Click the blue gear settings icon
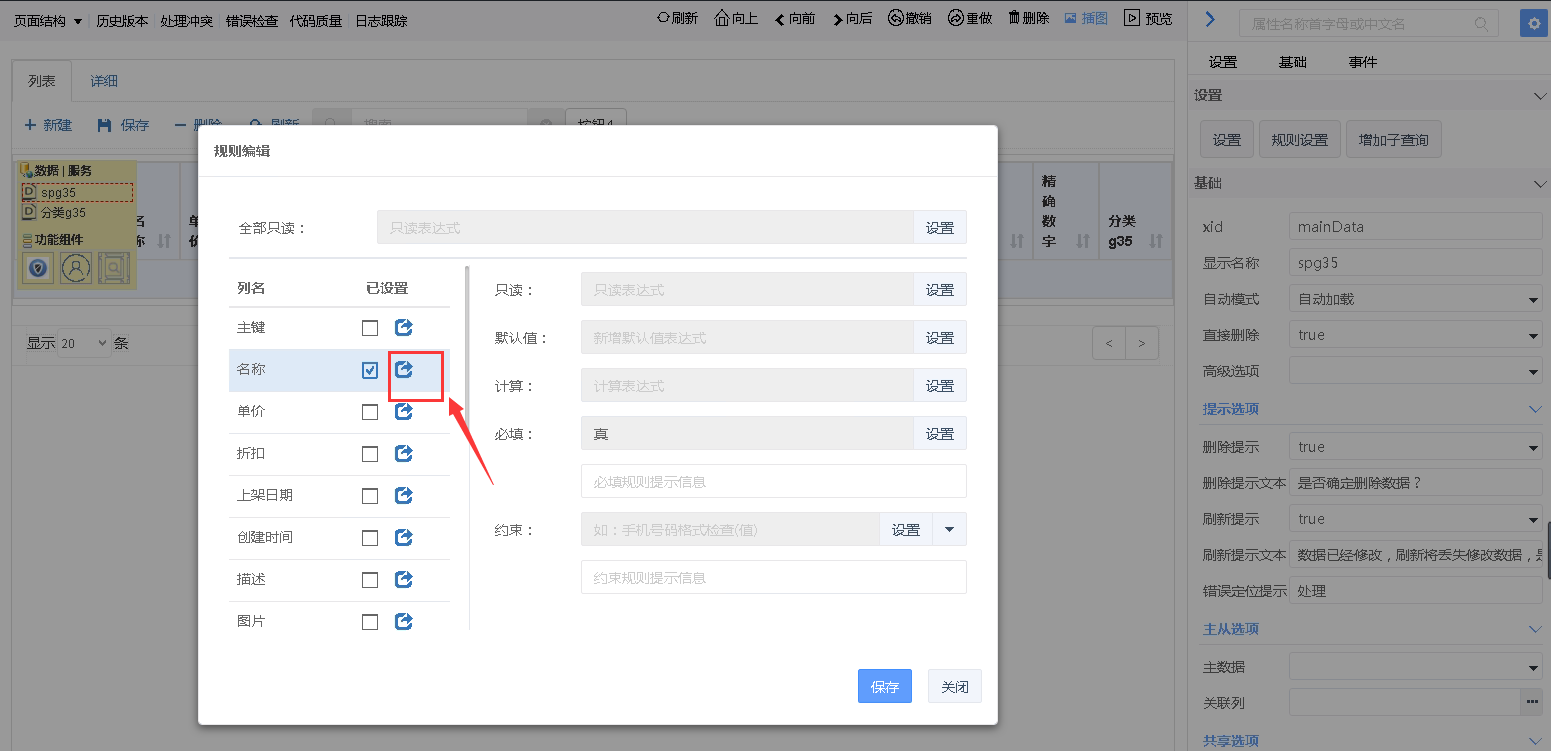The height and width of the screenshot is (751, 1551). (1530, 23)
